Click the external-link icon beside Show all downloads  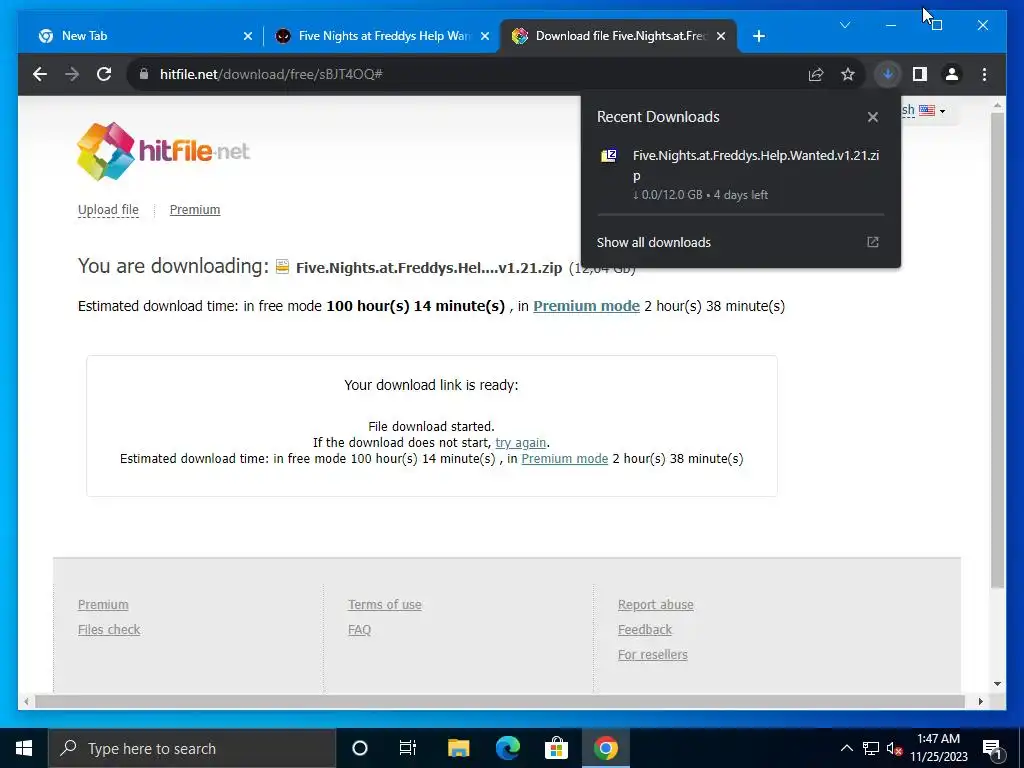tap(872, 242)
